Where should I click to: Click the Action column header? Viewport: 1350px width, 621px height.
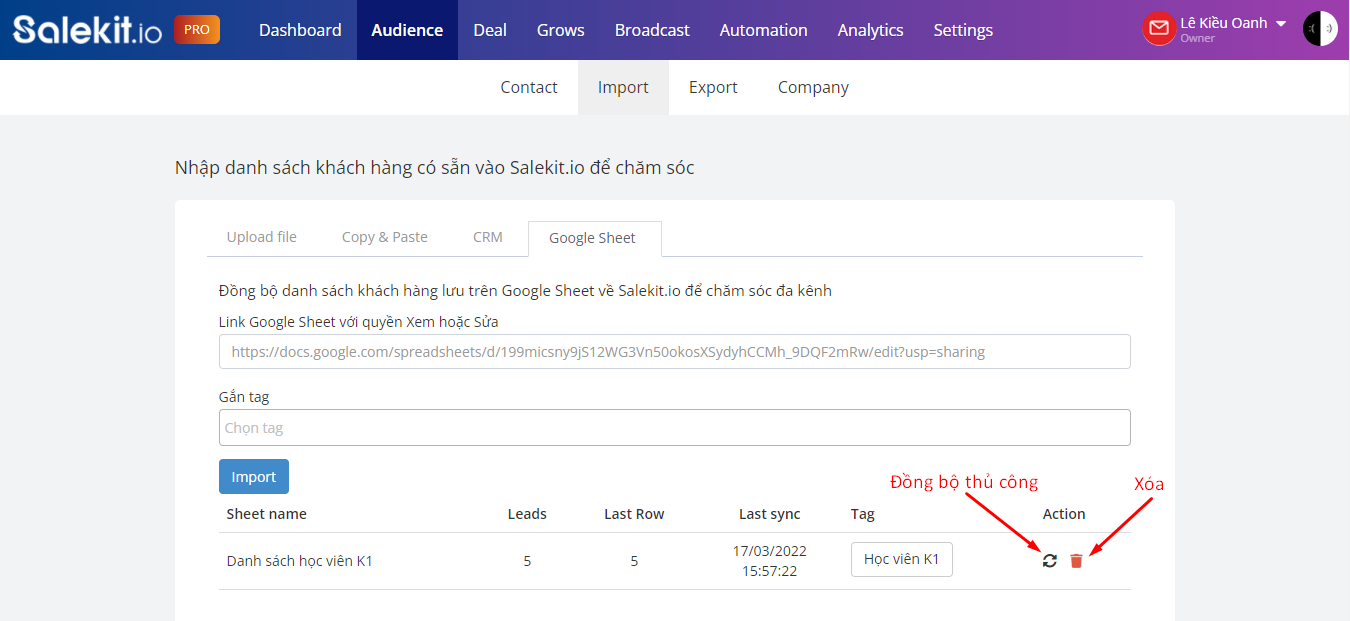(x=1064, y=514)
